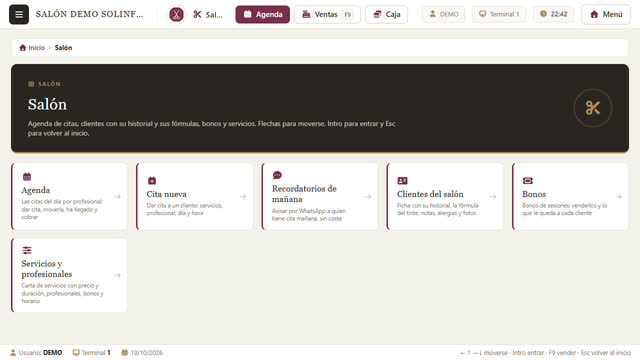
Task: Click the ticket icon on Bonos card
Action: [x=527, y=180]
